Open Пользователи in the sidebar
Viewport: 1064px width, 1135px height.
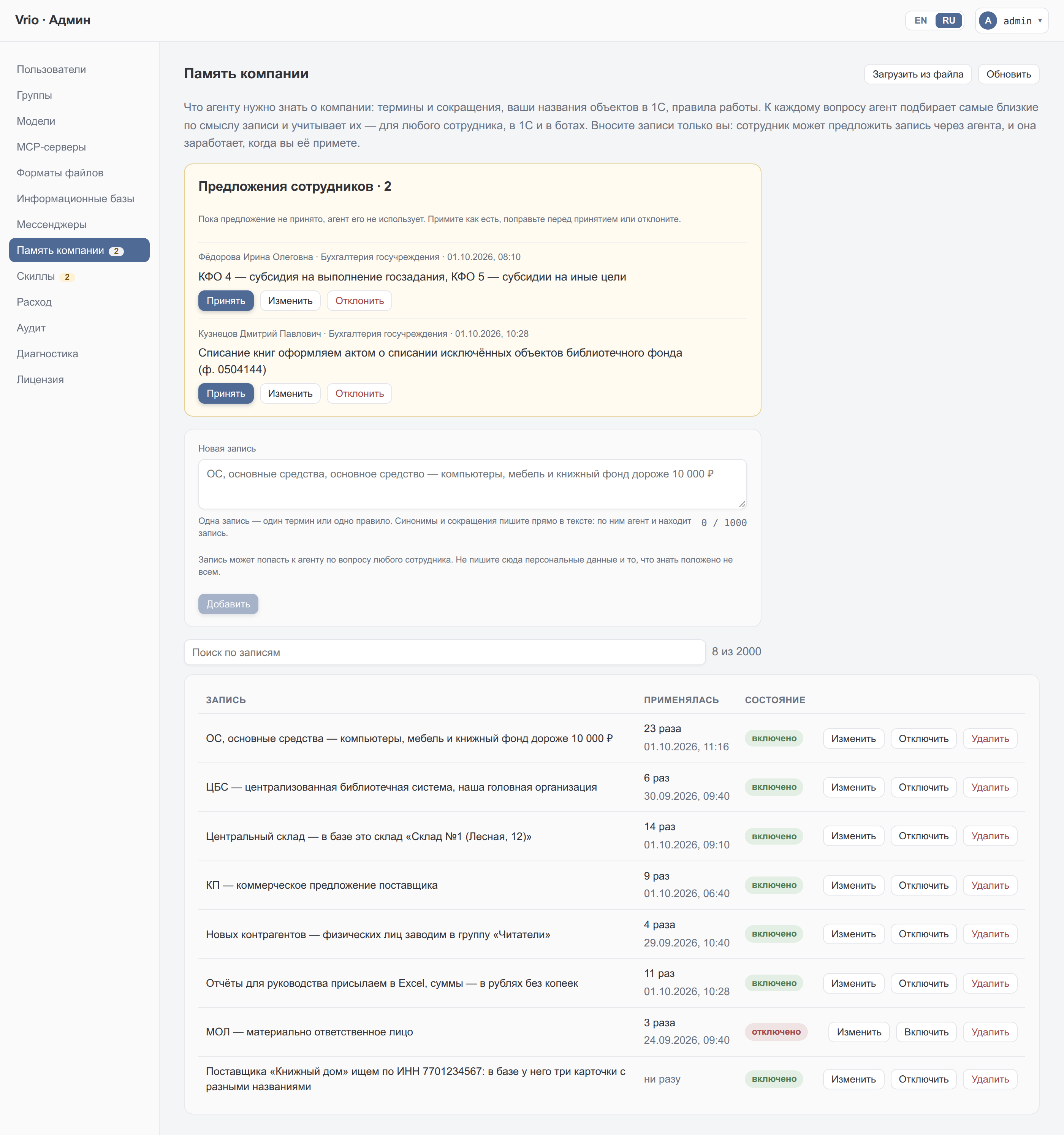pos(79,69)
